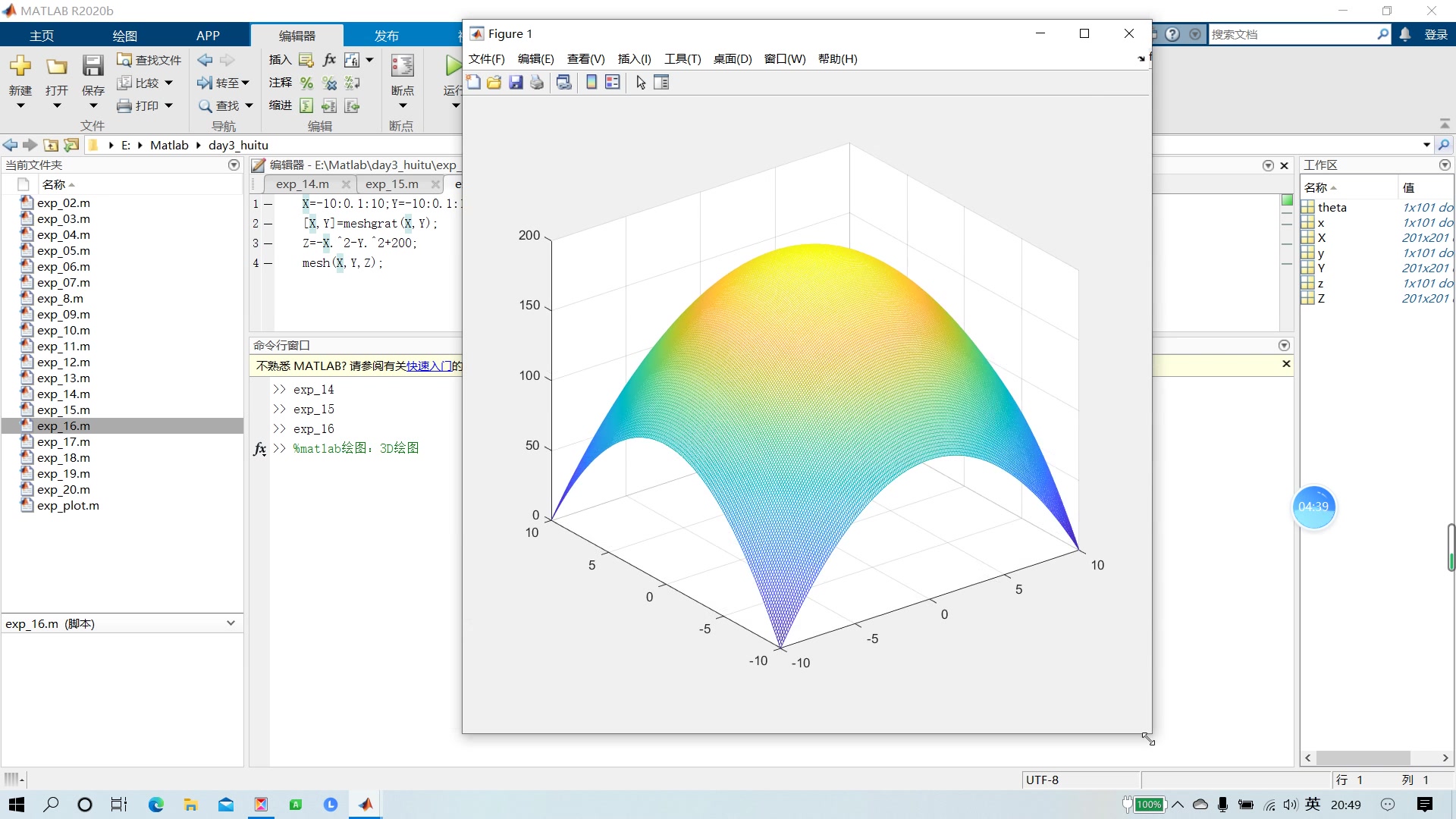Toggle the comment percent icon in editor ribbon
This screenshot has height=819, width=1456.
[306, 83]
